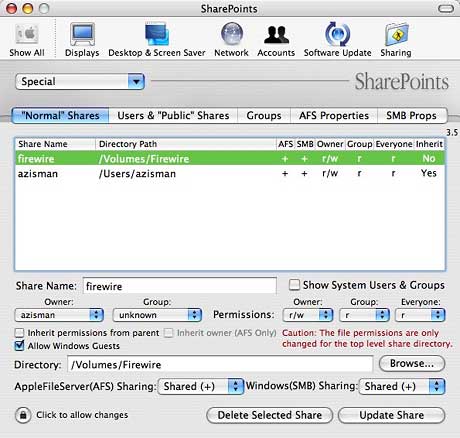Click the Owner column header in table
The height and width of the screenshot is (438, 460).
tap(330, 144)
